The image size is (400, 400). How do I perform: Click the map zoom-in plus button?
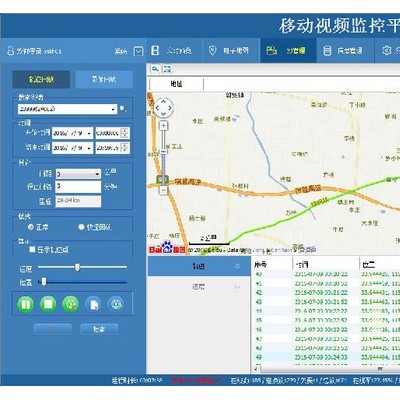coord(163,126)
